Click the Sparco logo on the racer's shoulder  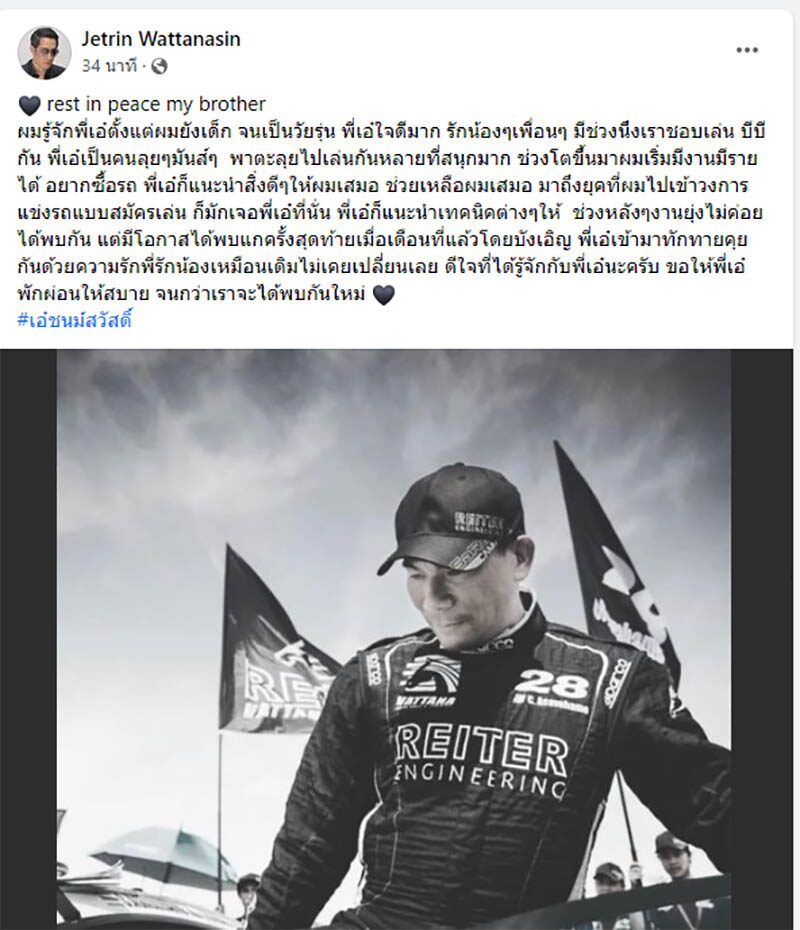tap(619, 682)
